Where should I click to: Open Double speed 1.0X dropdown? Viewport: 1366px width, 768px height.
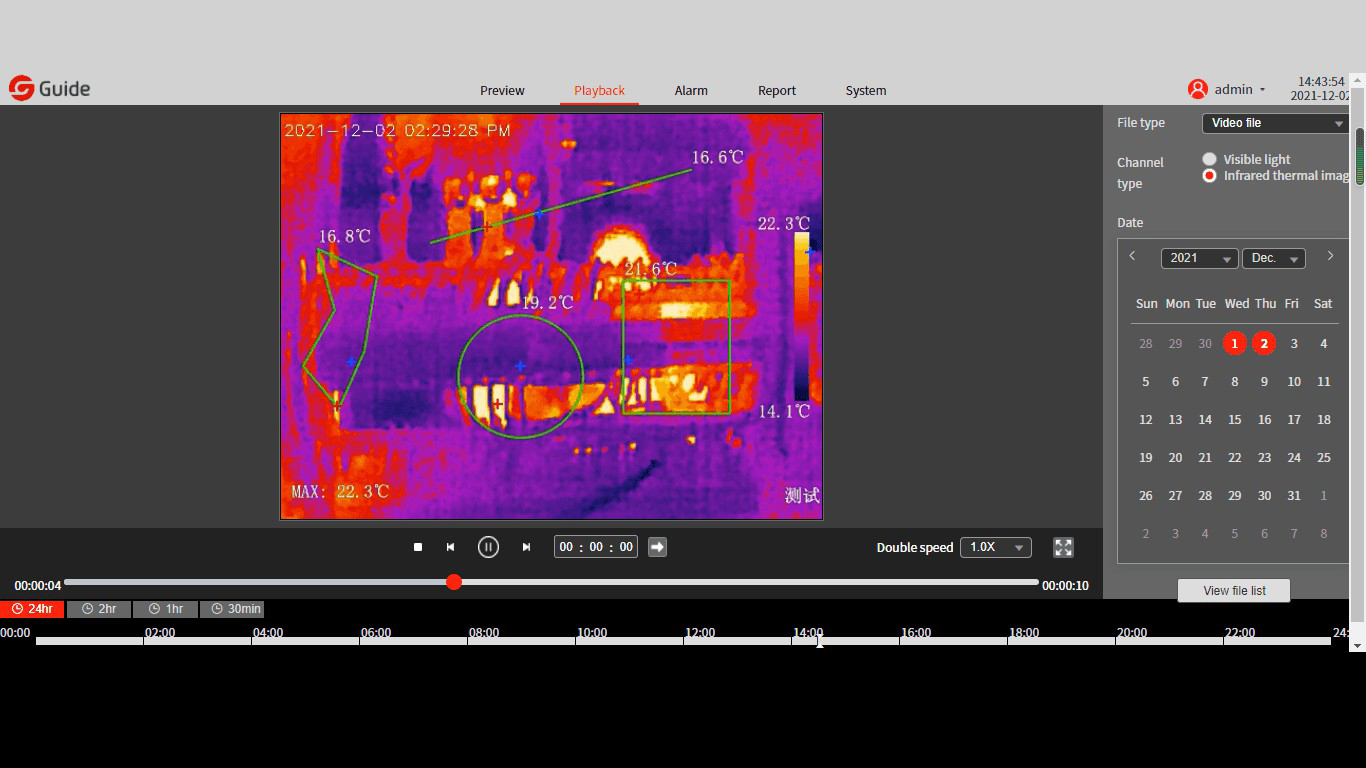(x=995, y=547)
